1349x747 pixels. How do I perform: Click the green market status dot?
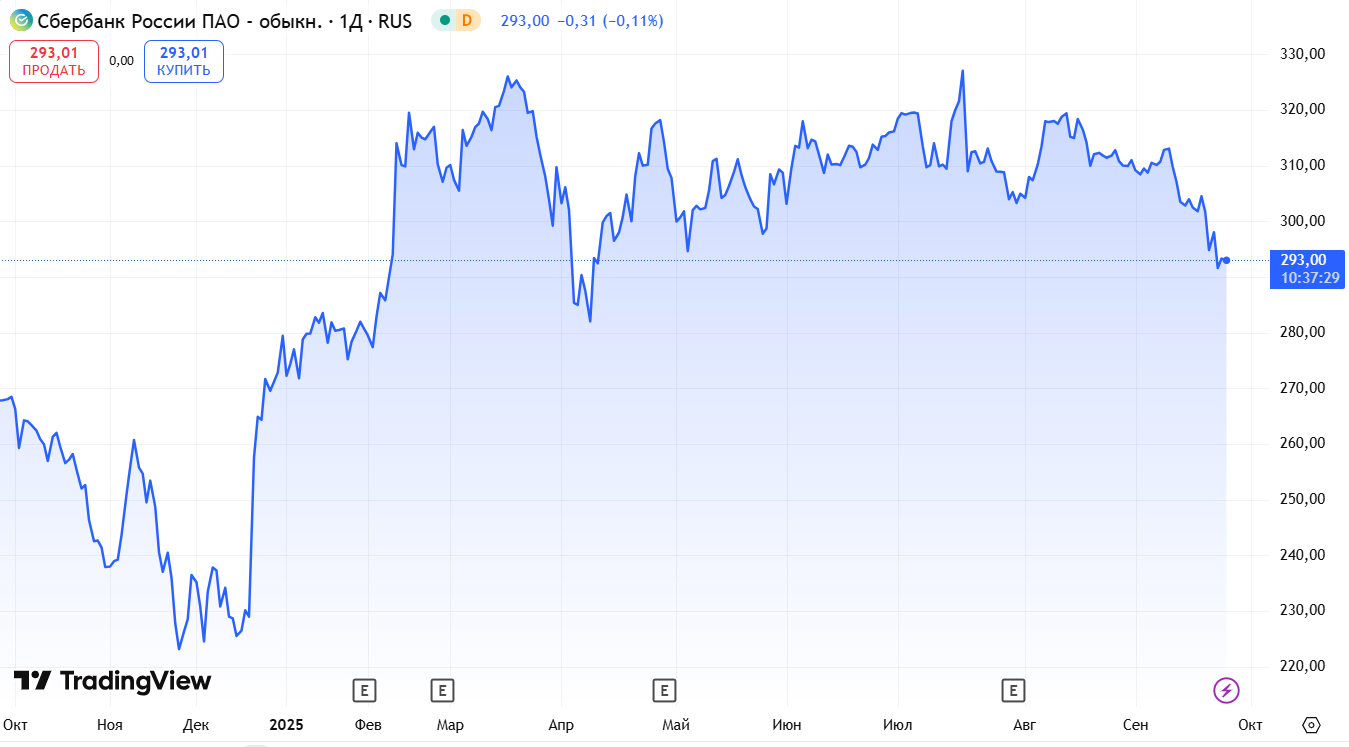445,20
